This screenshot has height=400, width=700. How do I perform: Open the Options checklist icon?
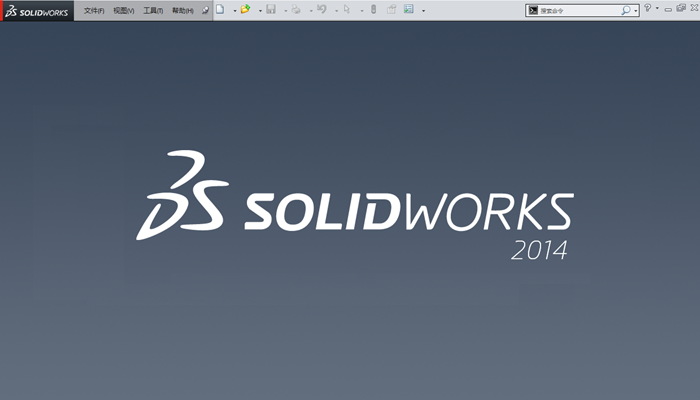pos(408,9)
